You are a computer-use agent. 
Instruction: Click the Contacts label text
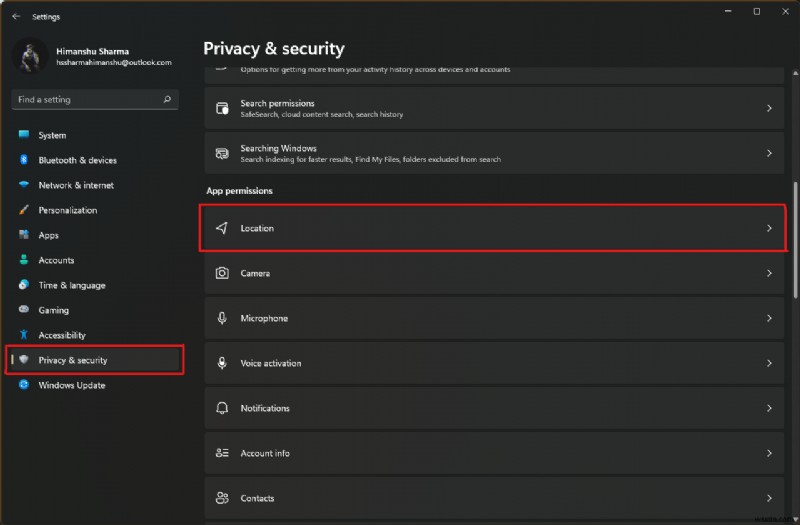[x=257, y=497]
